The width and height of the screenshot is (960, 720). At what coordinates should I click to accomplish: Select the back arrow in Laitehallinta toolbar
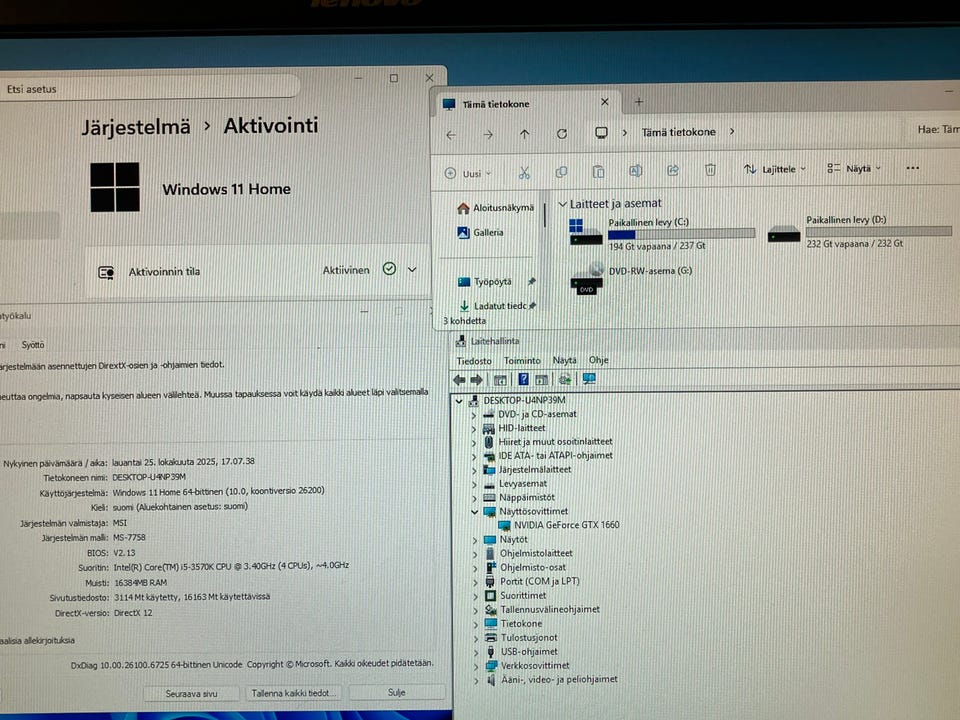click(x=459, y=380)
